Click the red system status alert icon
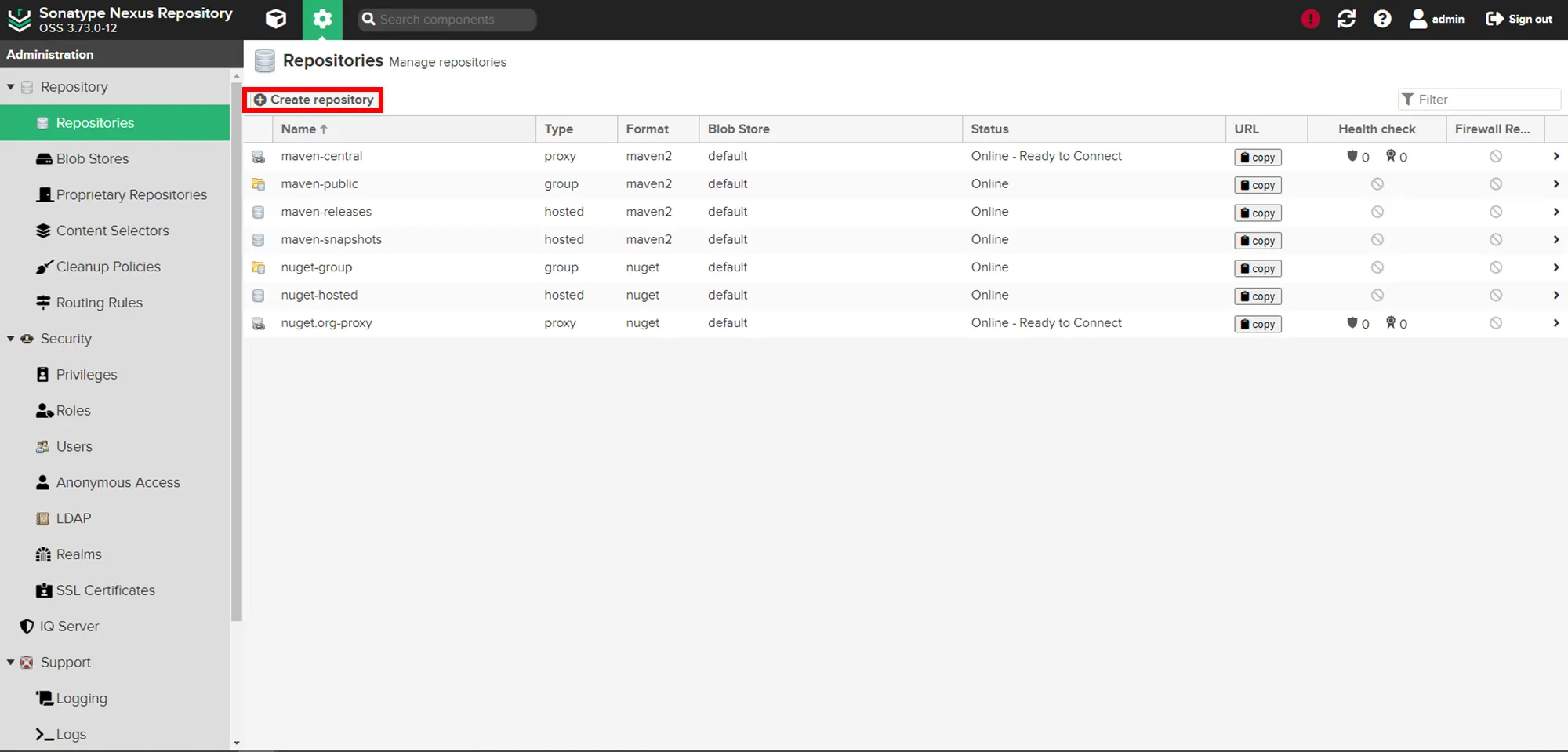 (1310, 19)
